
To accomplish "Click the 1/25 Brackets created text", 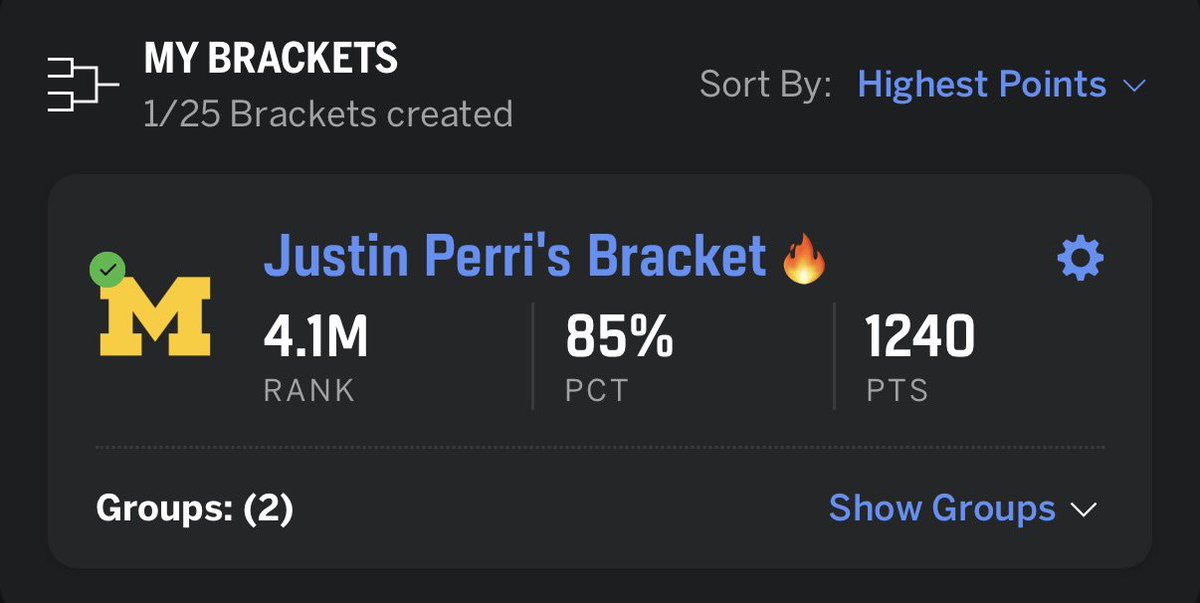I will [x=328, y=114].
